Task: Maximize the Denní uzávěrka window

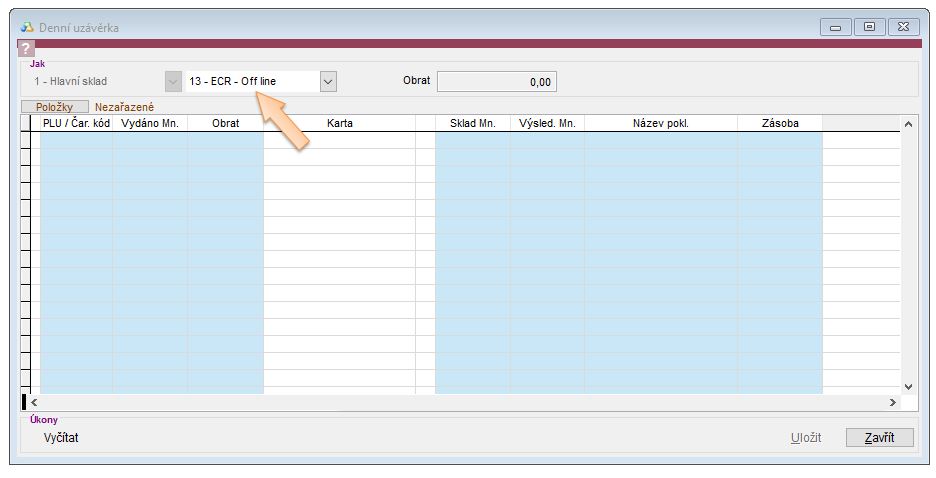Action: 869,27
